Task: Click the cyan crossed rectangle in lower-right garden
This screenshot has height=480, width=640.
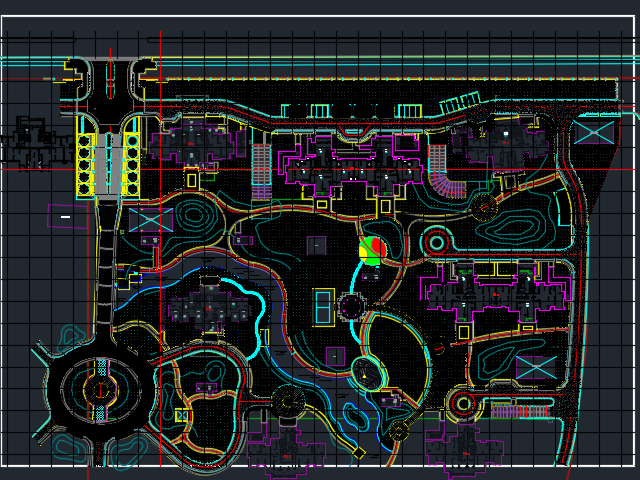Action: [x=536, y=367]
